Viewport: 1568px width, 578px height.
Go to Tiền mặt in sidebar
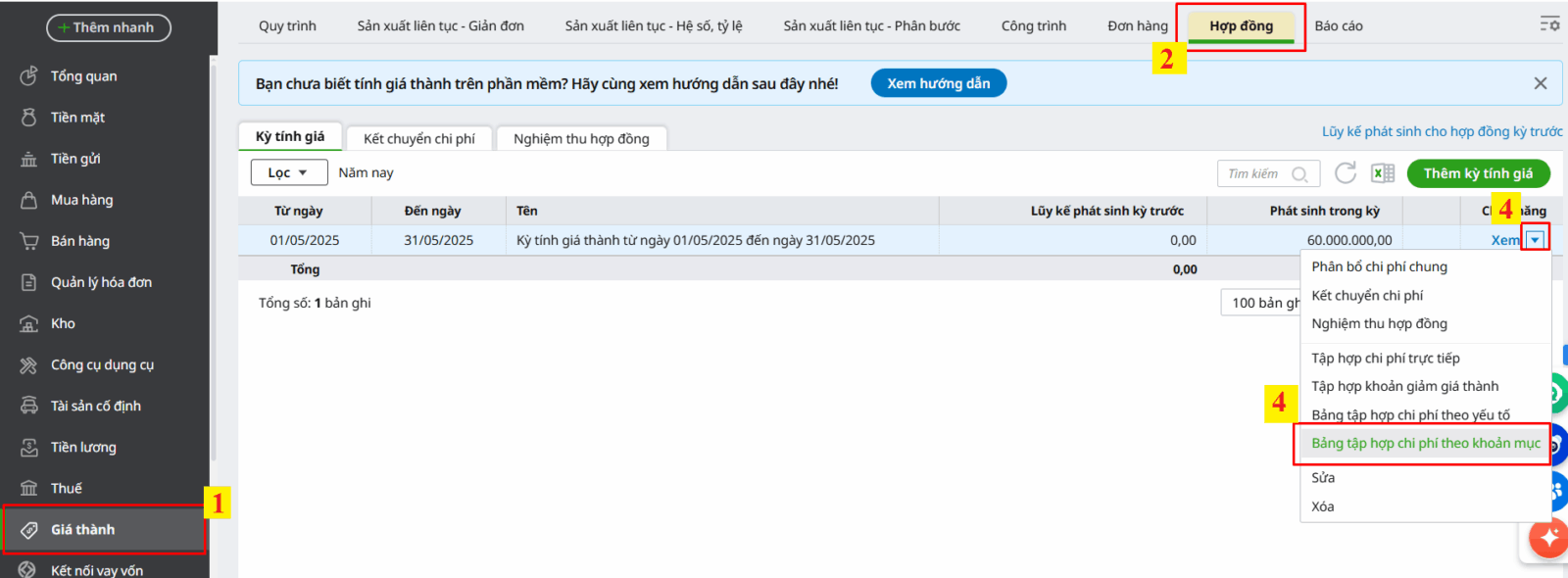[77, 118]
